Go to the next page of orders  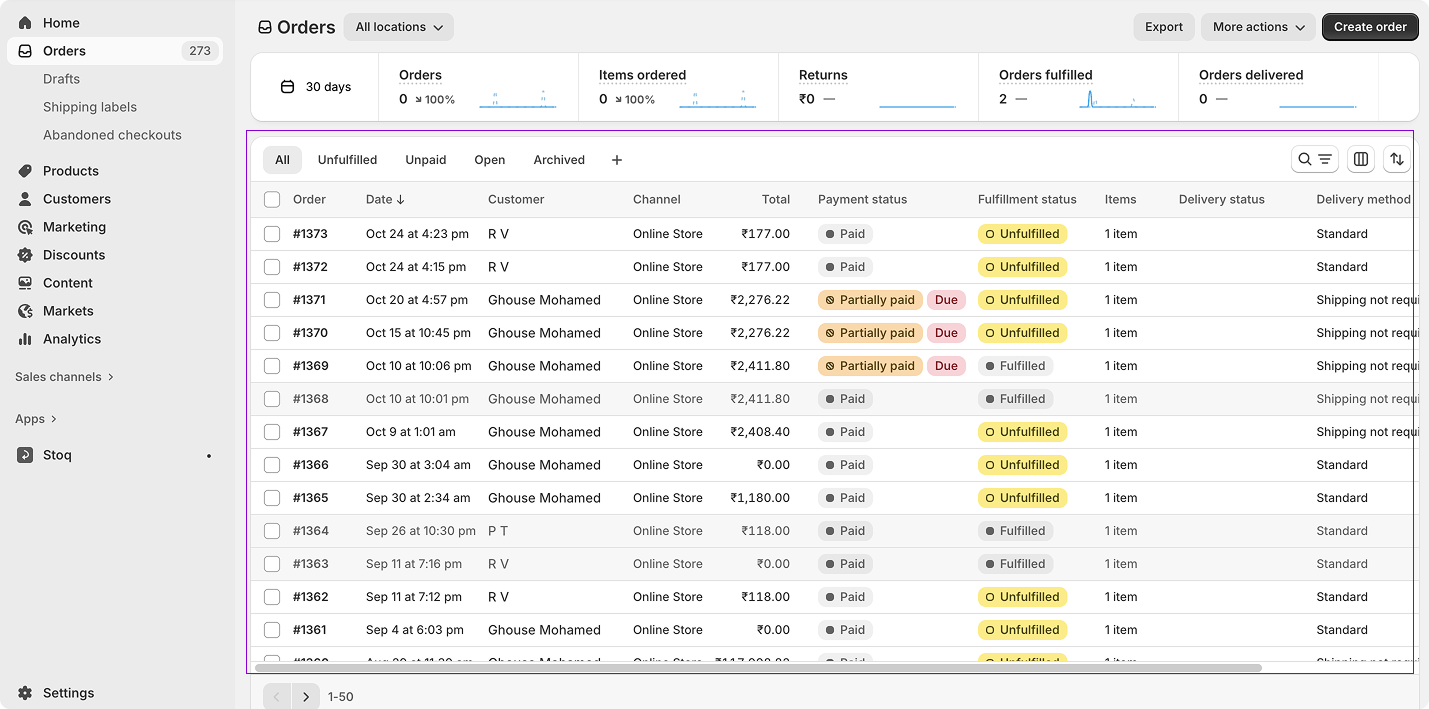306,696
